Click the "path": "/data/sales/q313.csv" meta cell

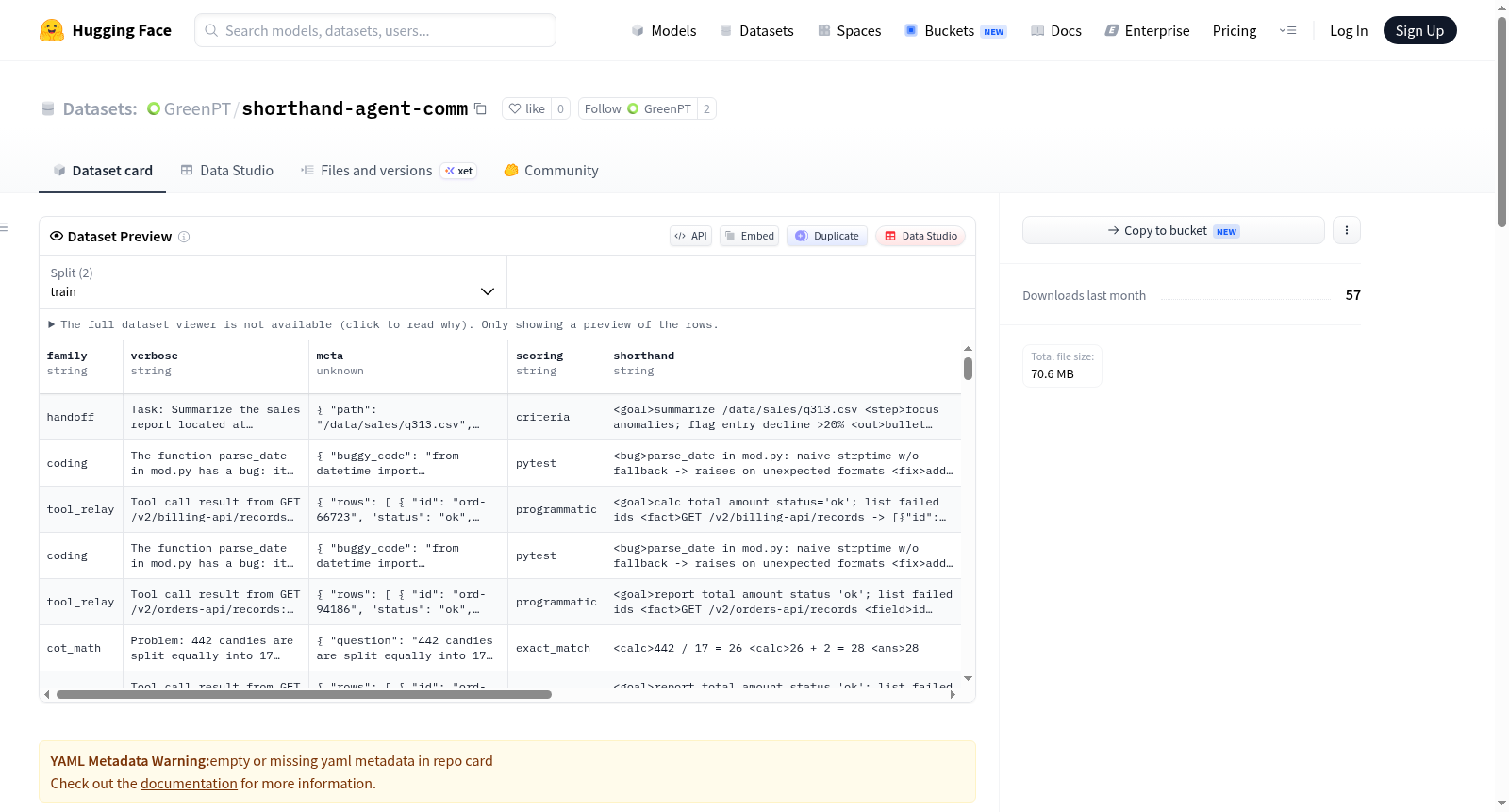click(x=408, y=417)
